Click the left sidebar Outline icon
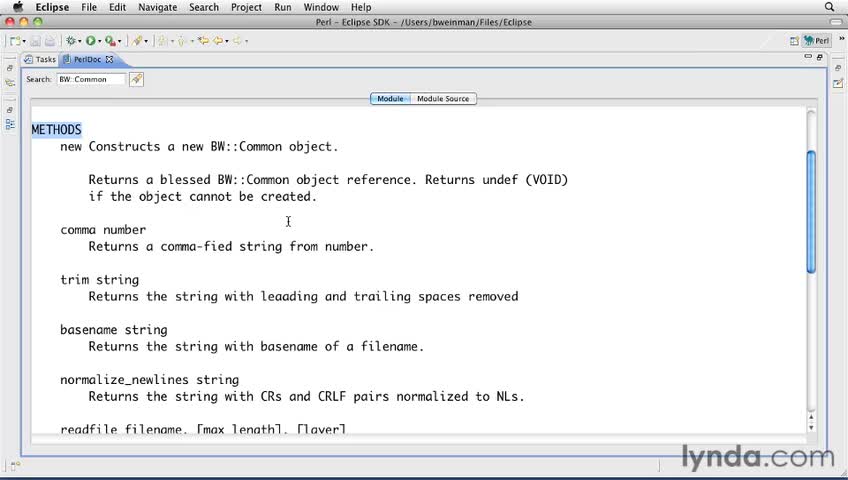This screenshot has width=848, height=480. click(10, 124)
